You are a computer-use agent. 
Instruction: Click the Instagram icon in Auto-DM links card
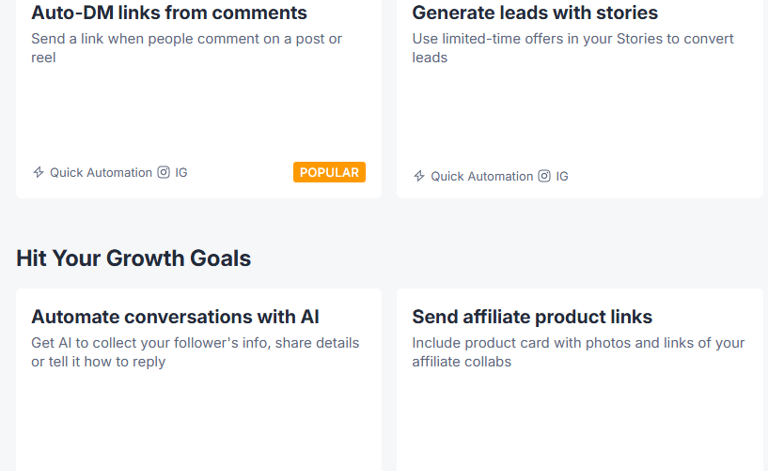tap(164, 172)
